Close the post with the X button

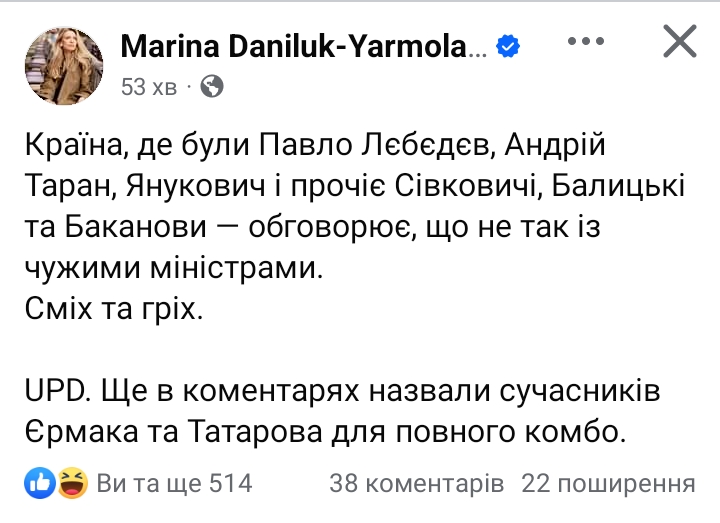click(680, 42)
